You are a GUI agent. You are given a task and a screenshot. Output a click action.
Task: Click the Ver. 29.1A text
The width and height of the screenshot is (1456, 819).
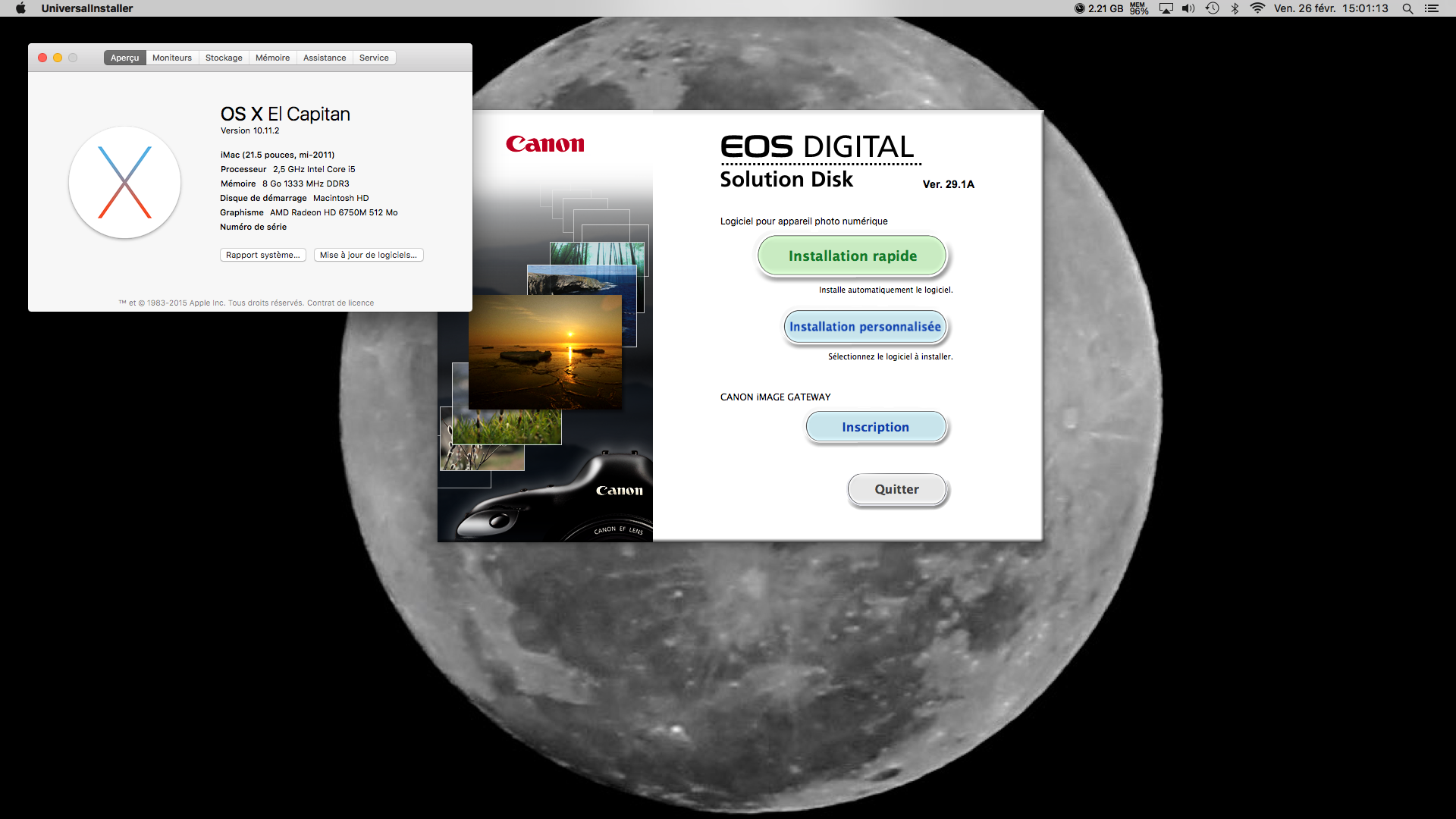point(948,184)
